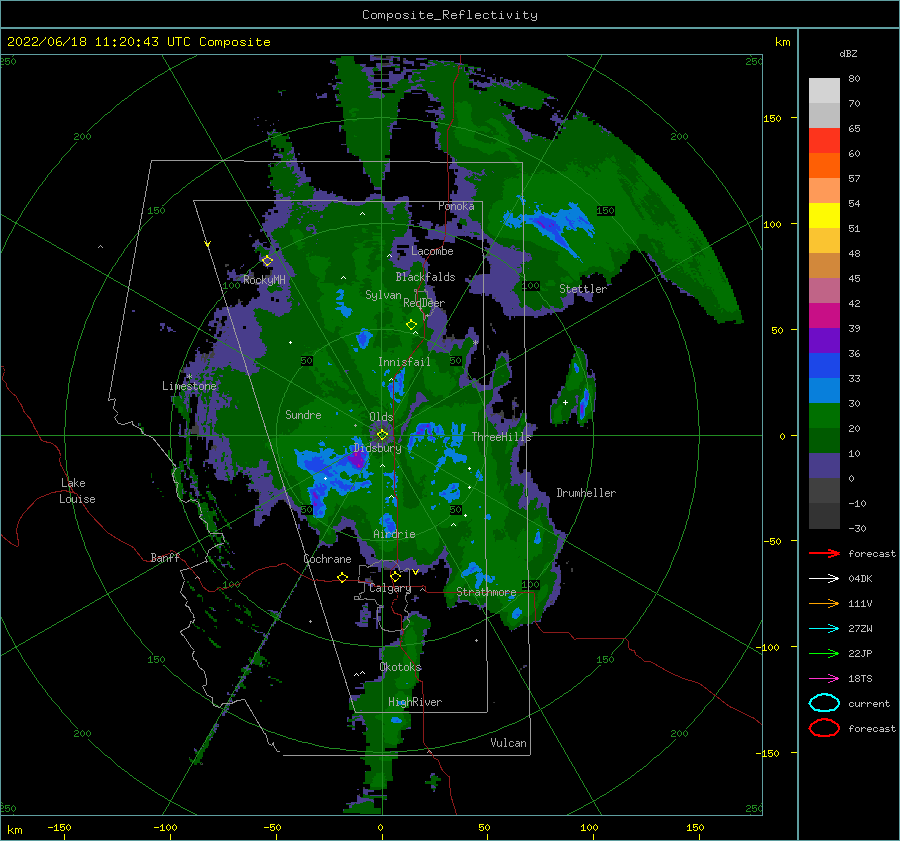The image size is (900, 841).
Task: Click the magenta 42-39 dBZ swatch
Action: click(x=824, y=316)
